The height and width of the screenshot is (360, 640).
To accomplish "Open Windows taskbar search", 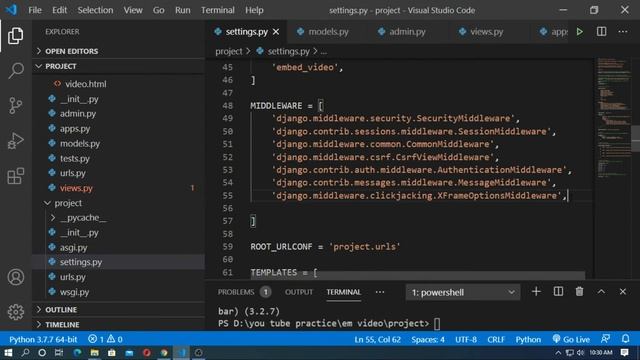I will coord(25,353).
